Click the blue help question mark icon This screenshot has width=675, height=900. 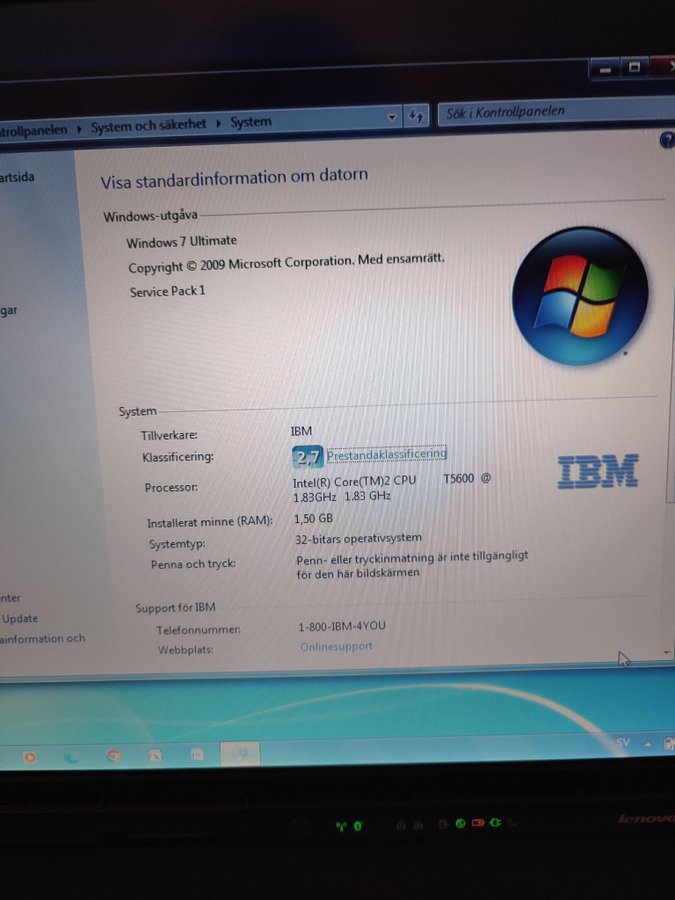coord(667,141)
